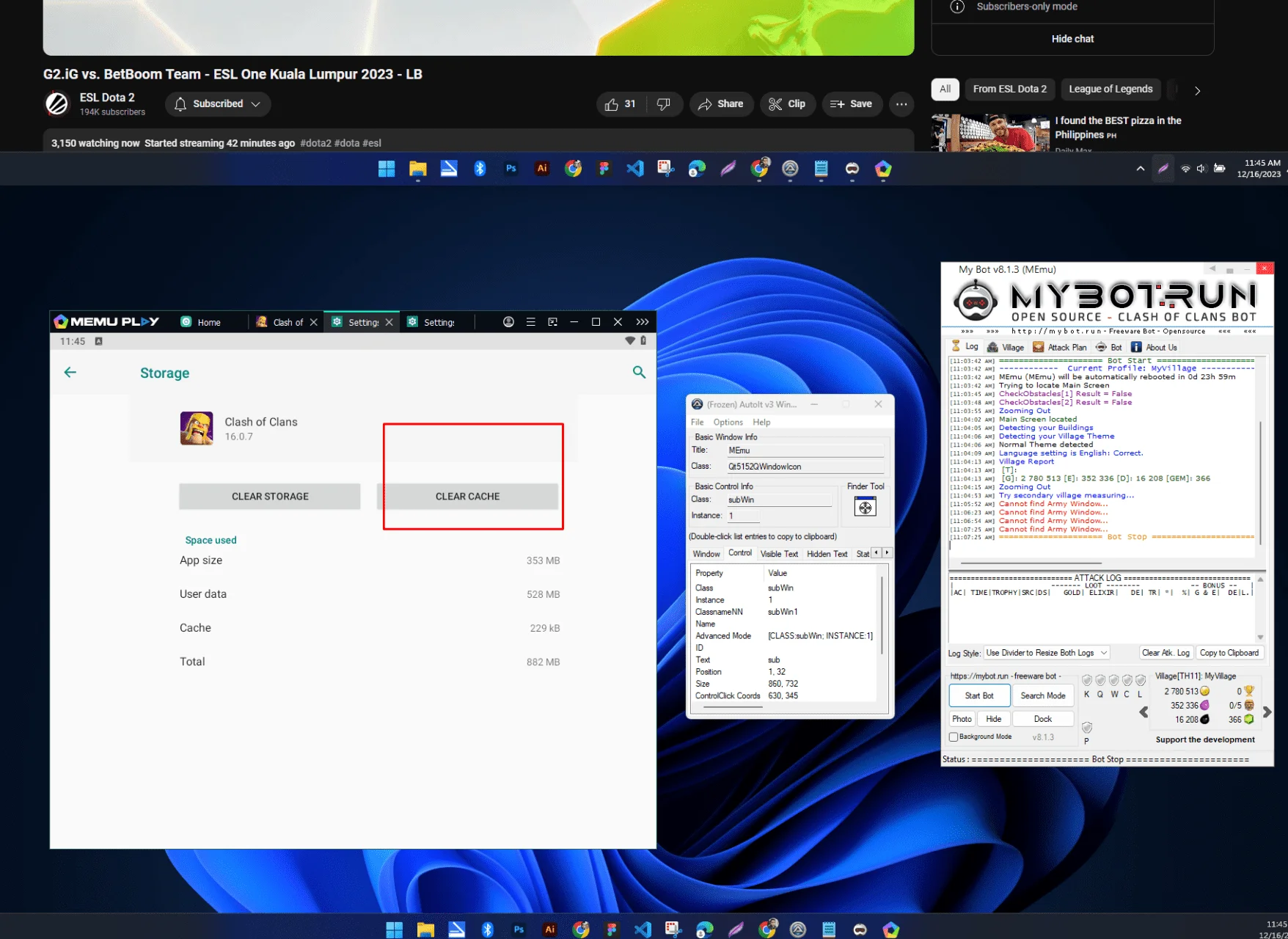Go back from the Storage screen
The width and height of the screenshot is (1288, 939).
click(70, 373)
